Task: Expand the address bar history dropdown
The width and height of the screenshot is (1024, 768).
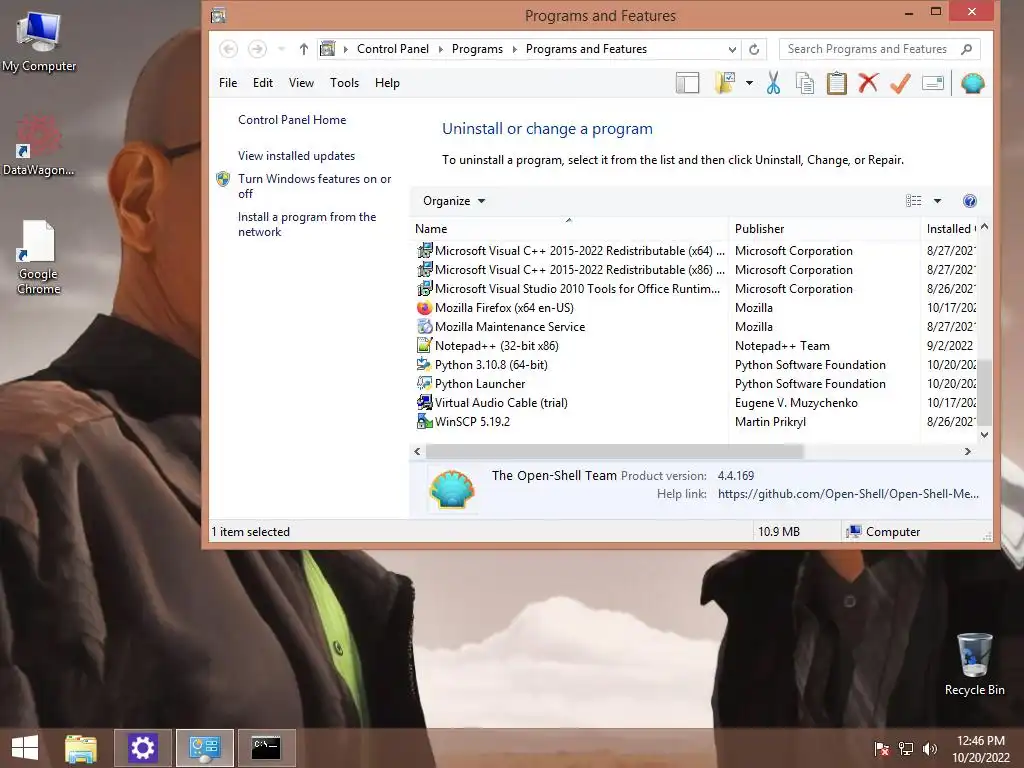Action: [x=732, y=49]
